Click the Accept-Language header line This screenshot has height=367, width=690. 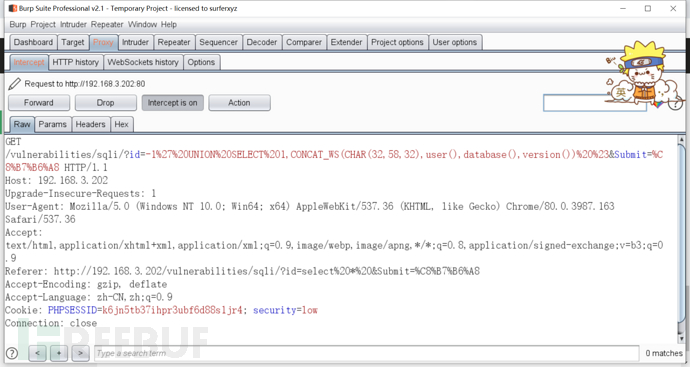coord(89,297)
